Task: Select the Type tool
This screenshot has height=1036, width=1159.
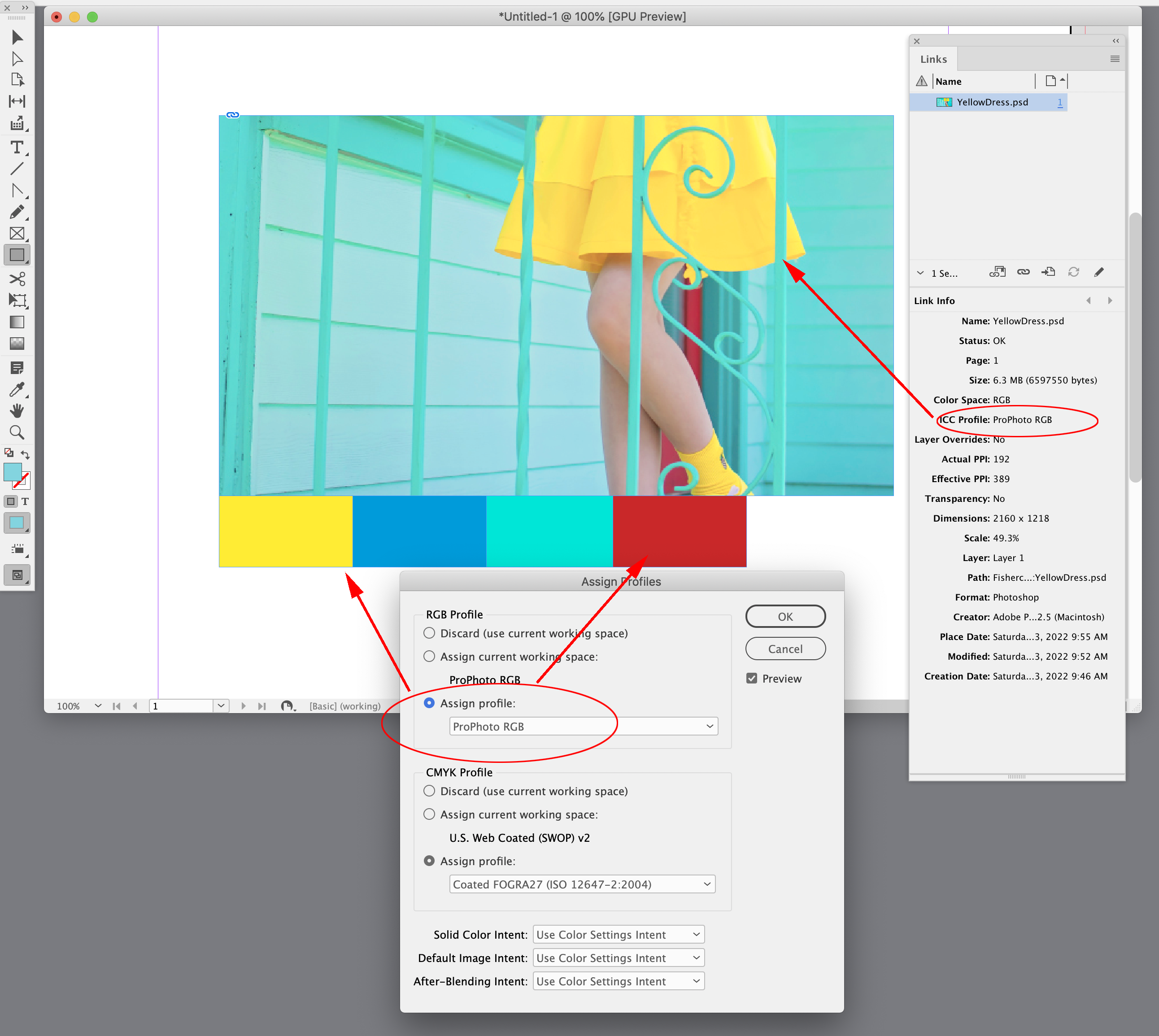Action: click(x=17, y=147)
